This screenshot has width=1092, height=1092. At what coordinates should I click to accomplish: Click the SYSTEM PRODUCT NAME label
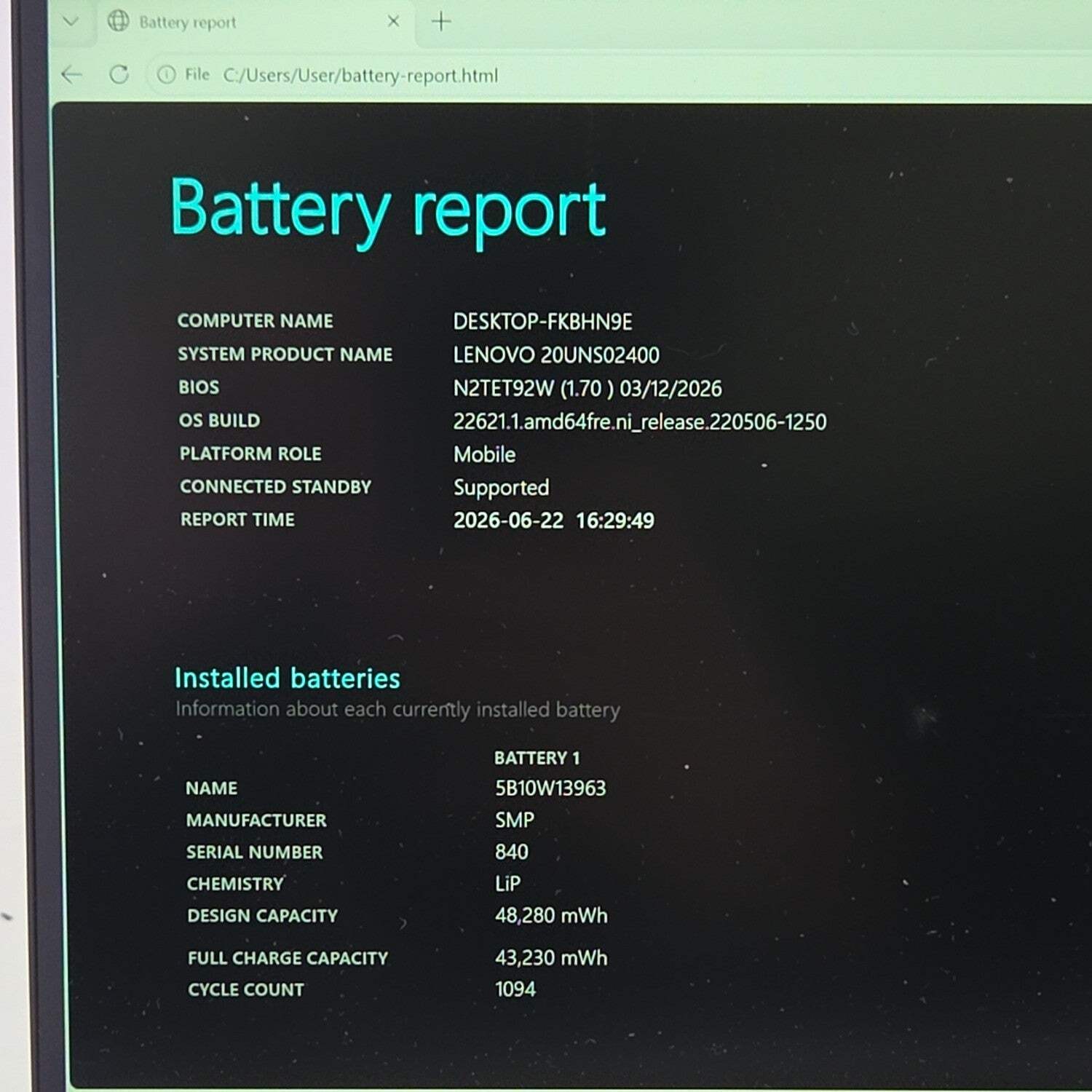[285, 355]
